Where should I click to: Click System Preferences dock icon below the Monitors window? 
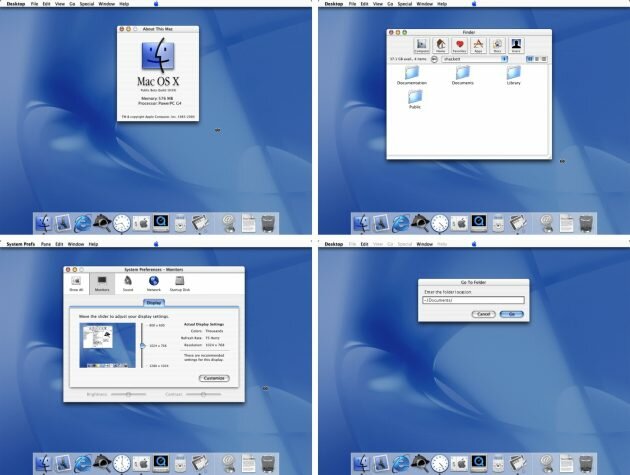point(141,464)
